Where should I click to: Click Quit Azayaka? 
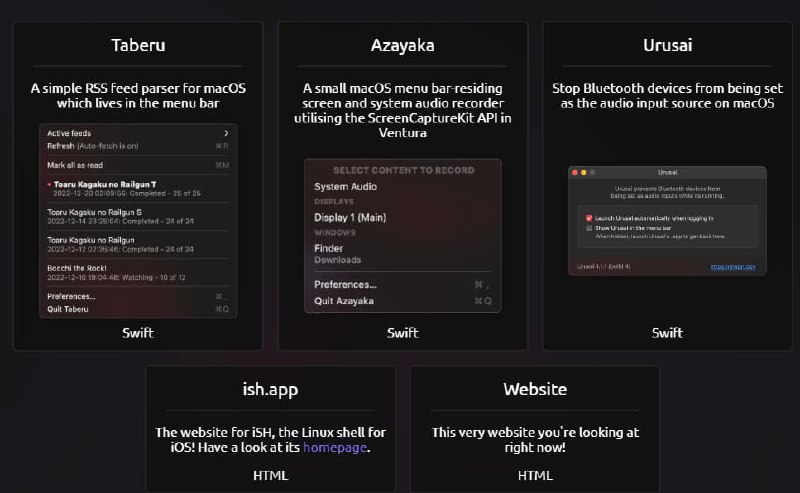coord(344,301)
